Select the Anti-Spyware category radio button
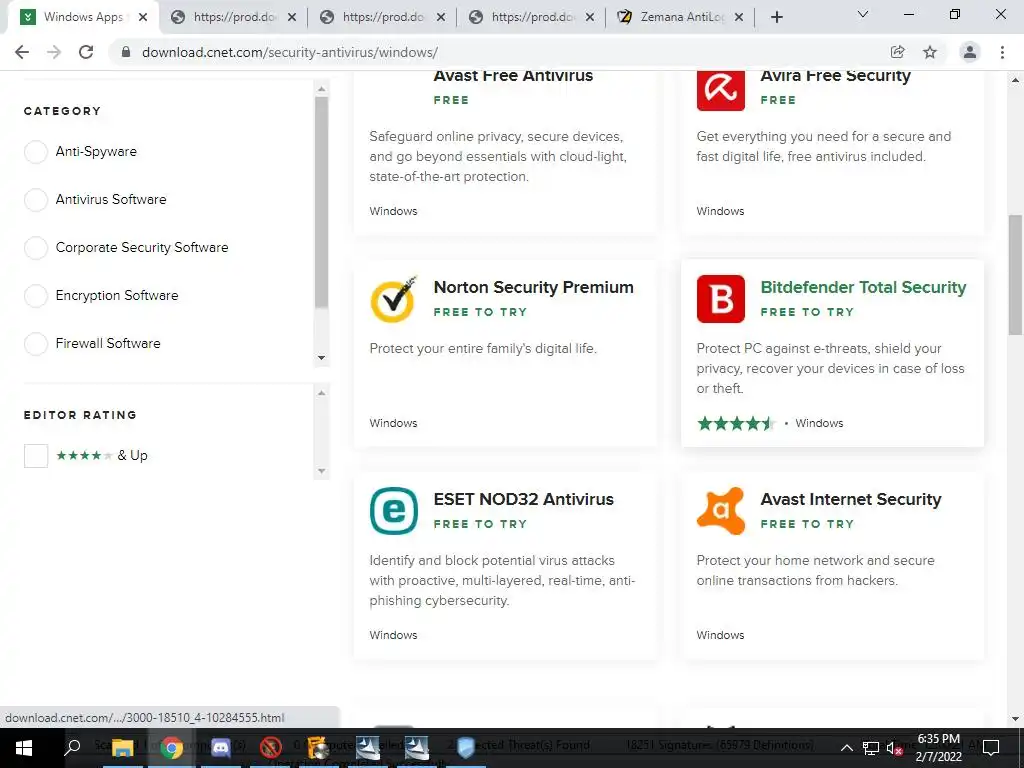 [36, 152]
